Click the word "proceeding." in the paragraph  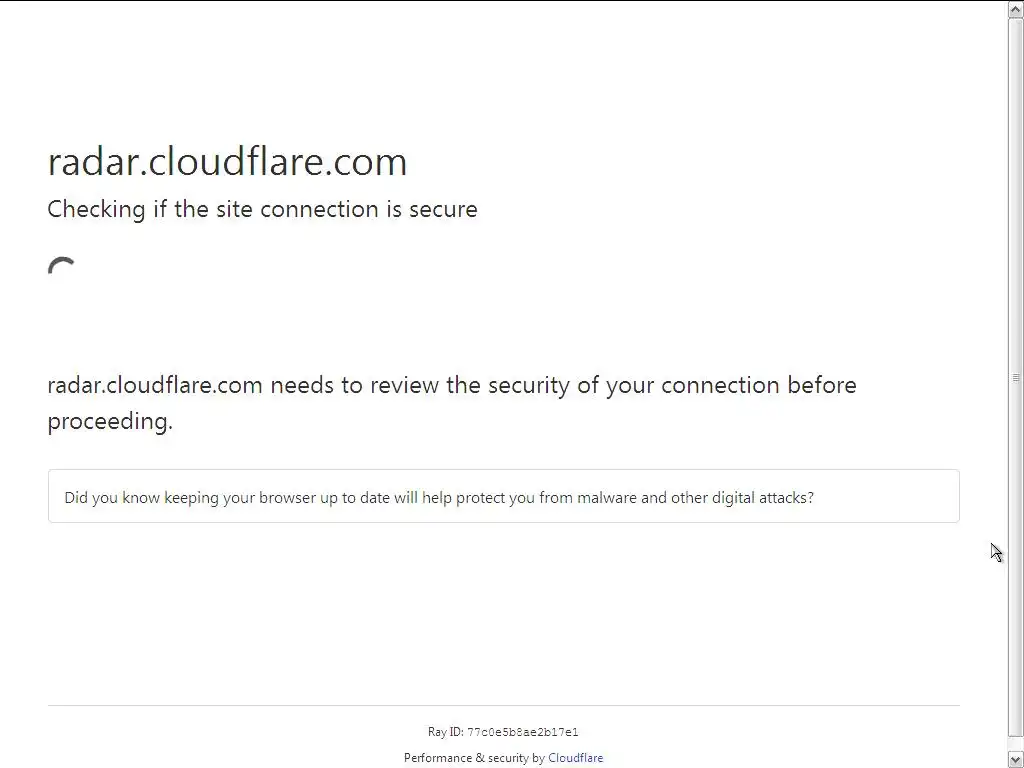[x=110, y=421]
